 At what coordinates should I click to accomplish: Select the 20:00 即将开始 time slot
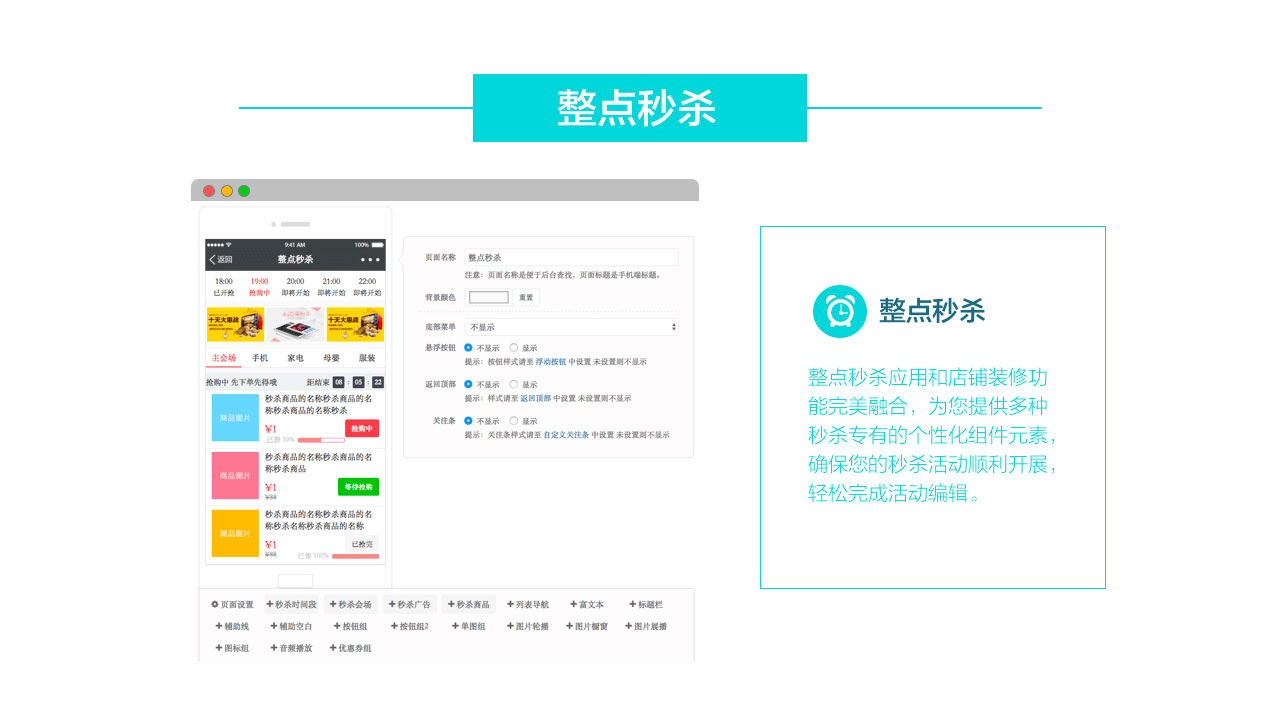296,287
